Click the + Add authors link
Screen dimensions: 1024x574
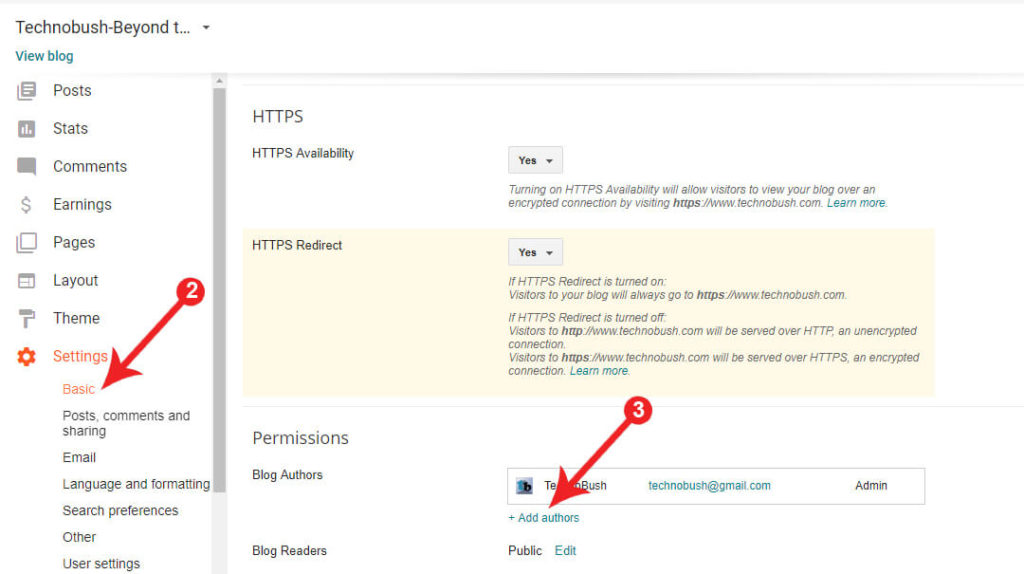pyautogui.click(x=544, y=518)
